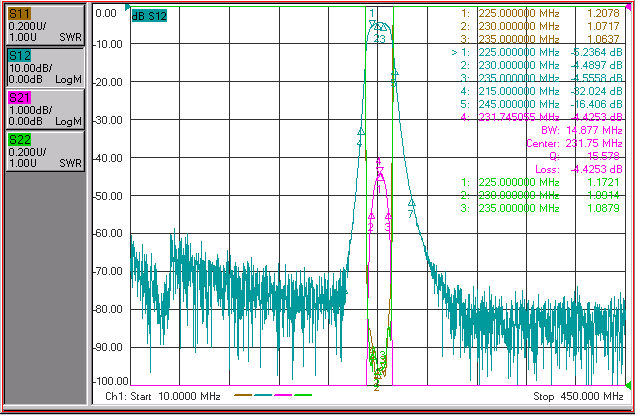Click S12 marker 1 triangle at passband top

[x=373, y=24]
